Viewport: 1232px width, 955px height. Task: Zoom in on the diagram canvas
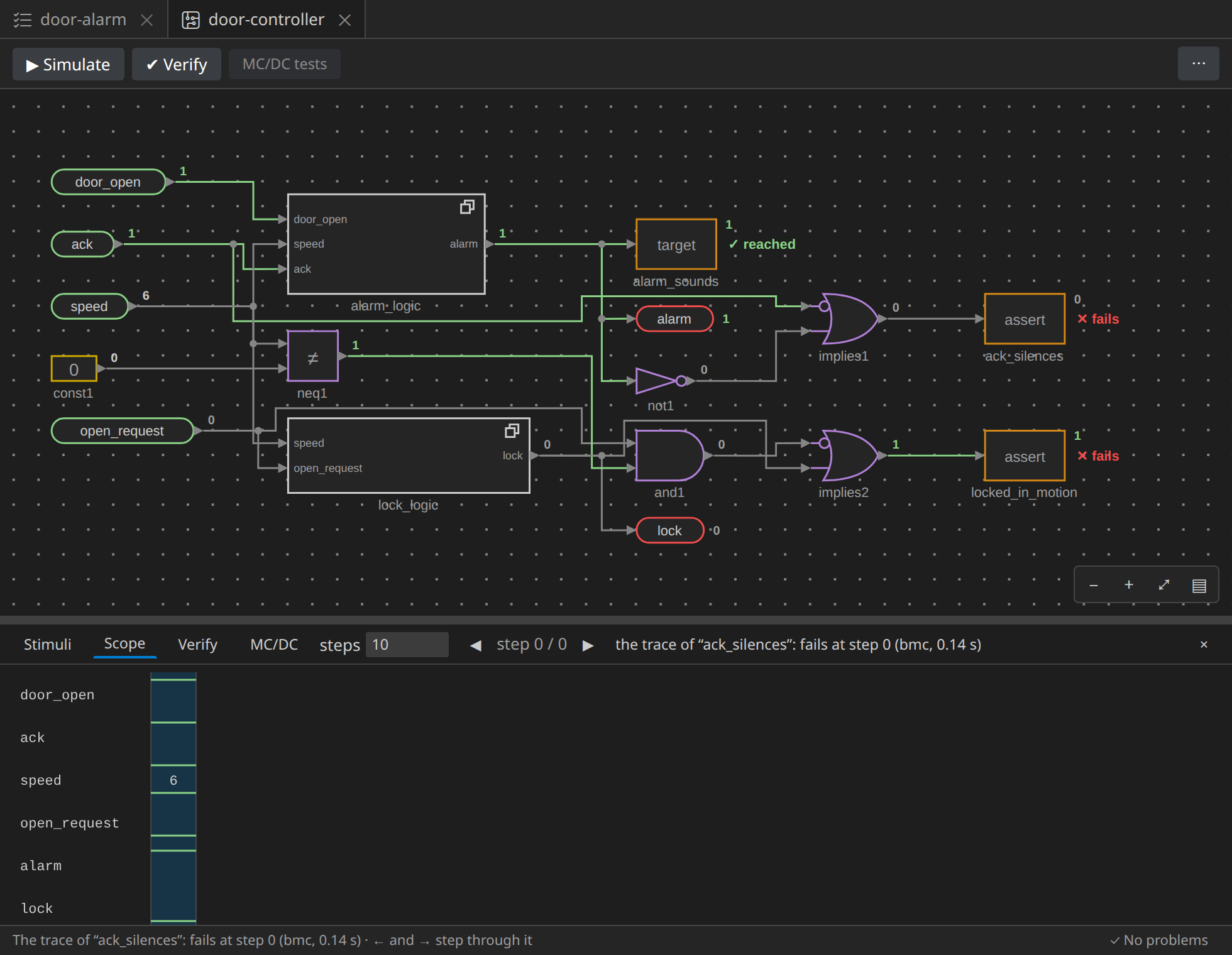click(x=1129, y=585)
